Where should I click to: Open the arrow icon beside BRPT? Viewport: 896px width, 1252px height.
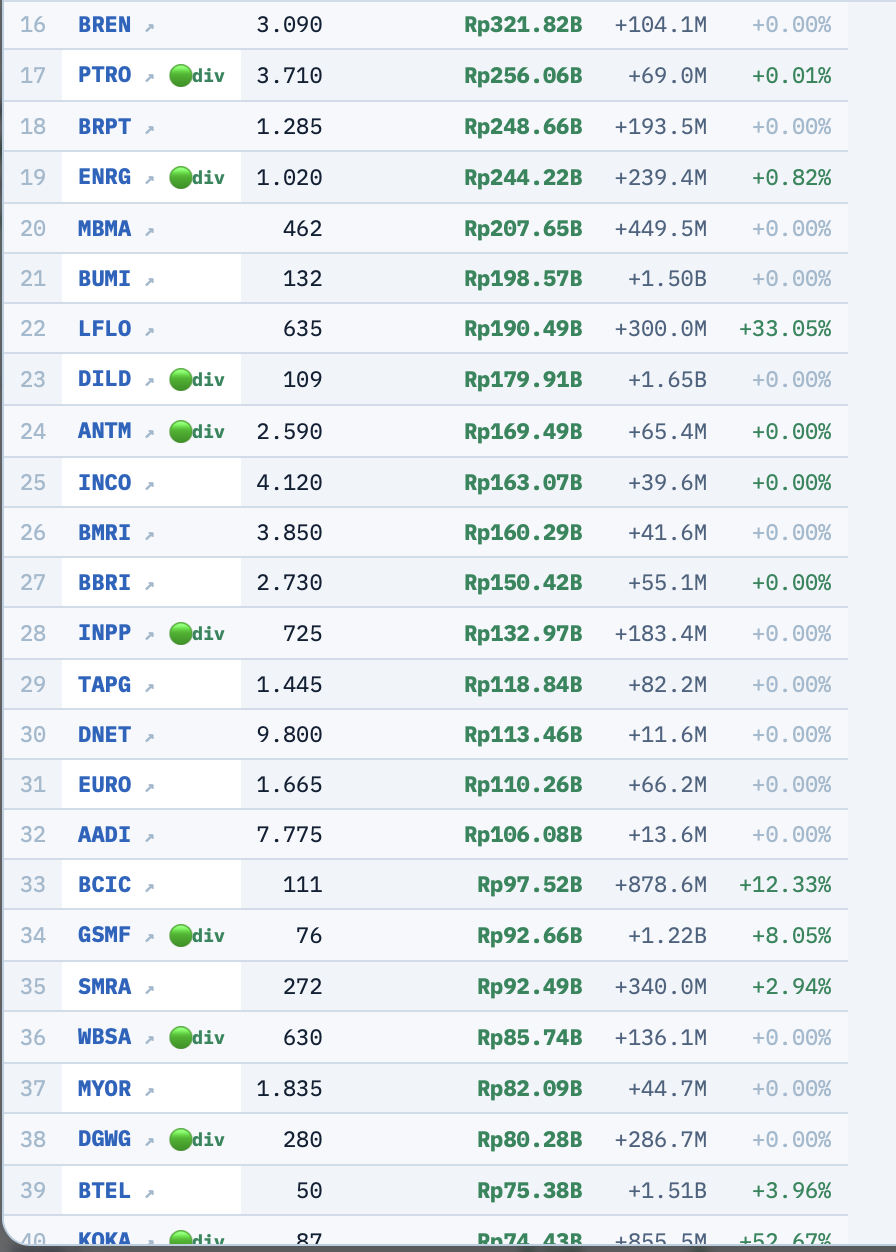(x=149, y=129)
